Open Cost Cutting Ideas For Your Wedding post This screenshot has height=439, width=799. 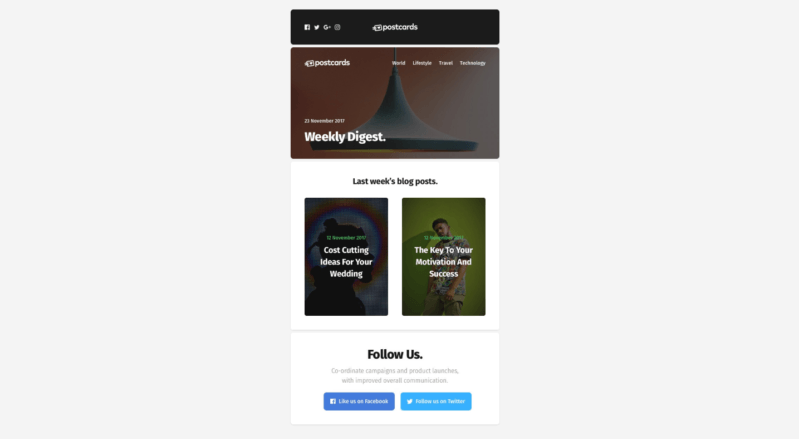[x=346, y=262]
